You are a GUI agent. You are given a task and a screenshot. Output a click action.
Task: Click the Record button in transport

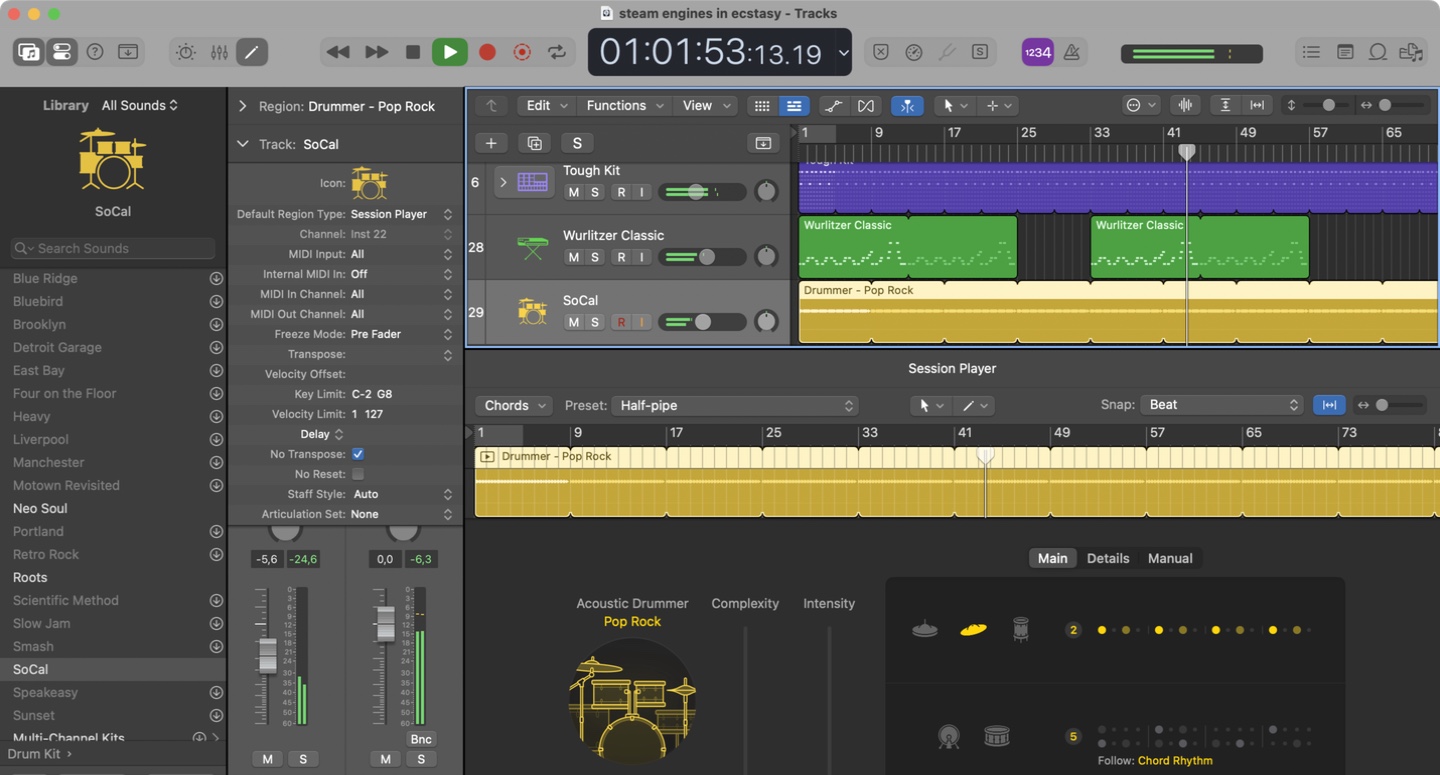(x=487, y=52)
